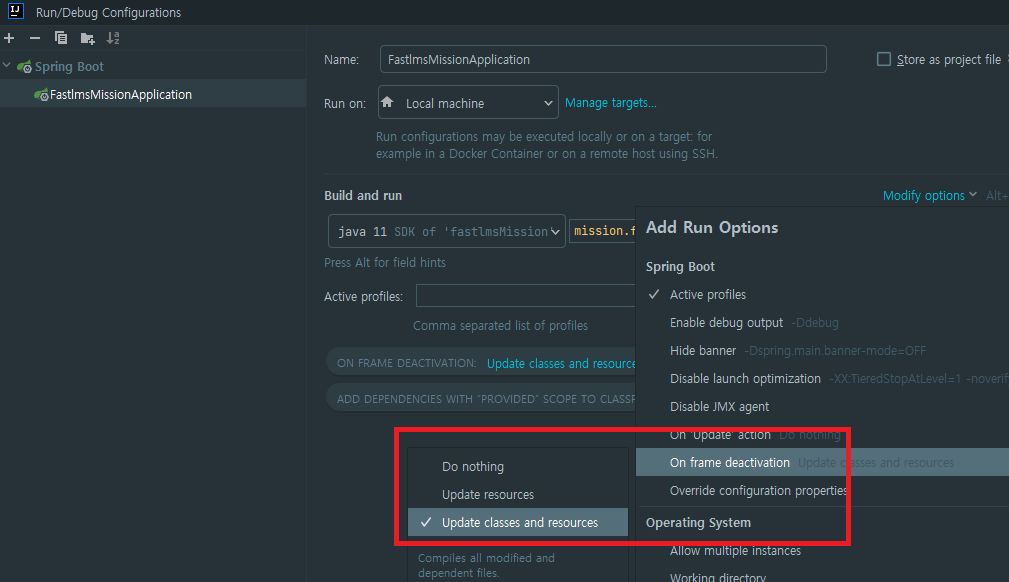Open the On frame deactivation submenu
The width and height of the screenshot is (1009, 582).
[x=822, y=462]
